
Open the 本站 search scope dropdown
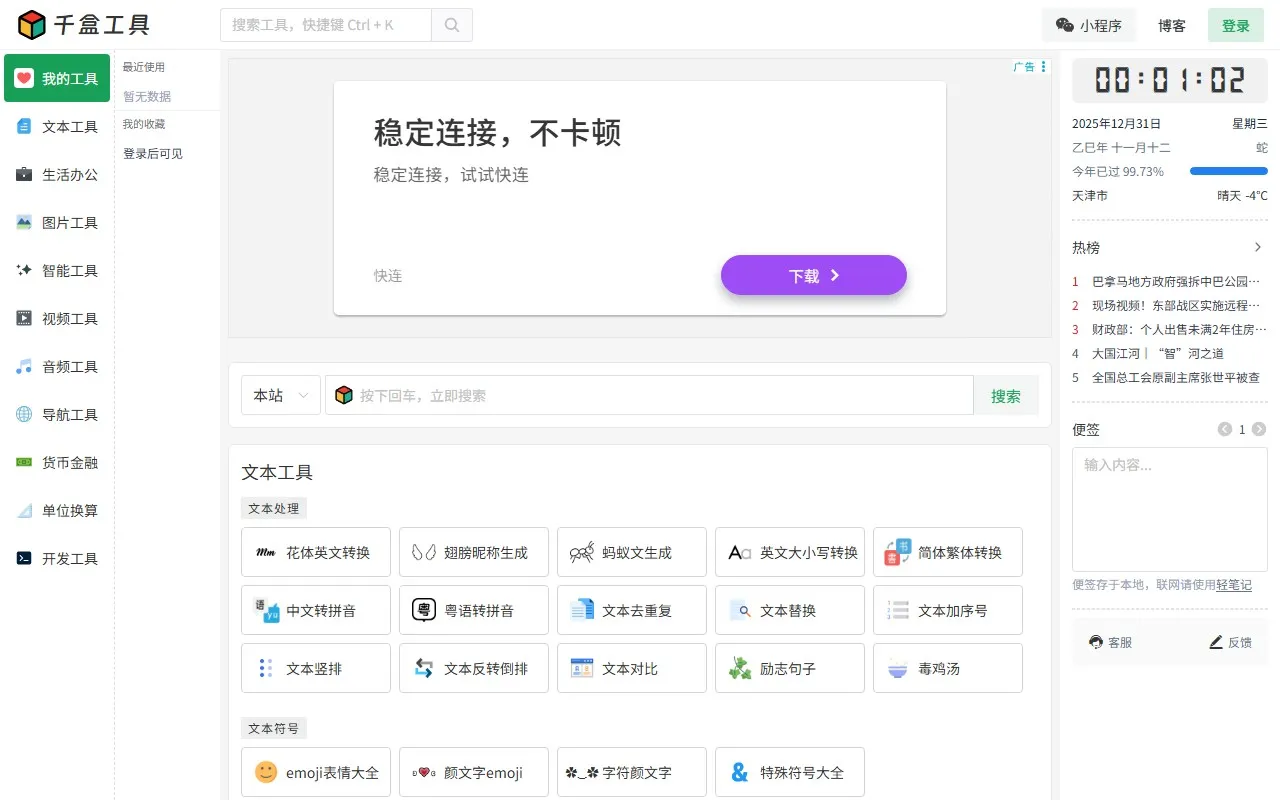280,395
